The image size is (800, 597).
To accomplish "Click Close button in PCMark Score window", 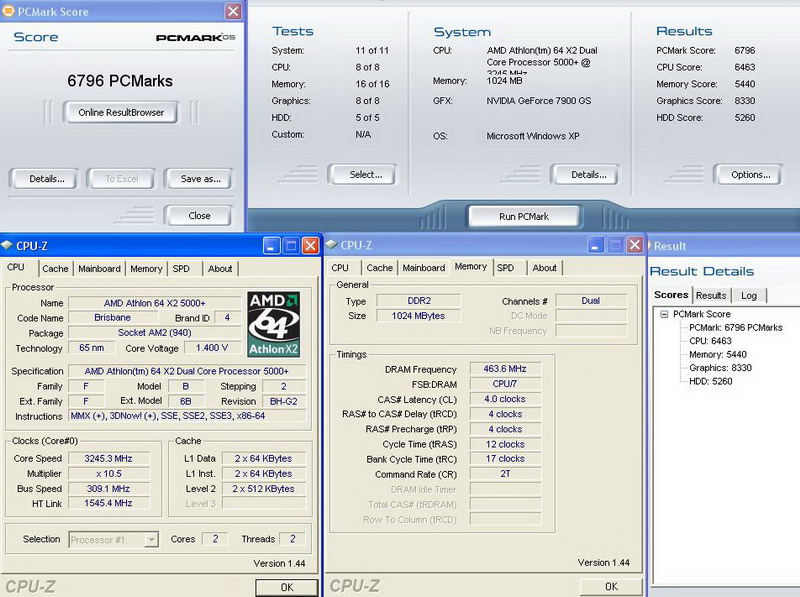I will coord(199,216).
